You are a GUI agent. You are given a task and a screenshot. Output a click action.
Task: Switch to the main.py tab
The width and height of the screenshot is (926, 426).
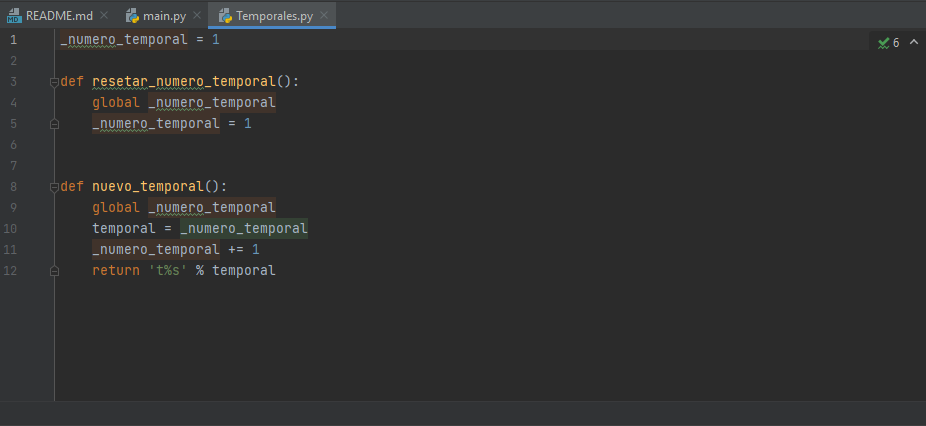[x=164, y=16]
